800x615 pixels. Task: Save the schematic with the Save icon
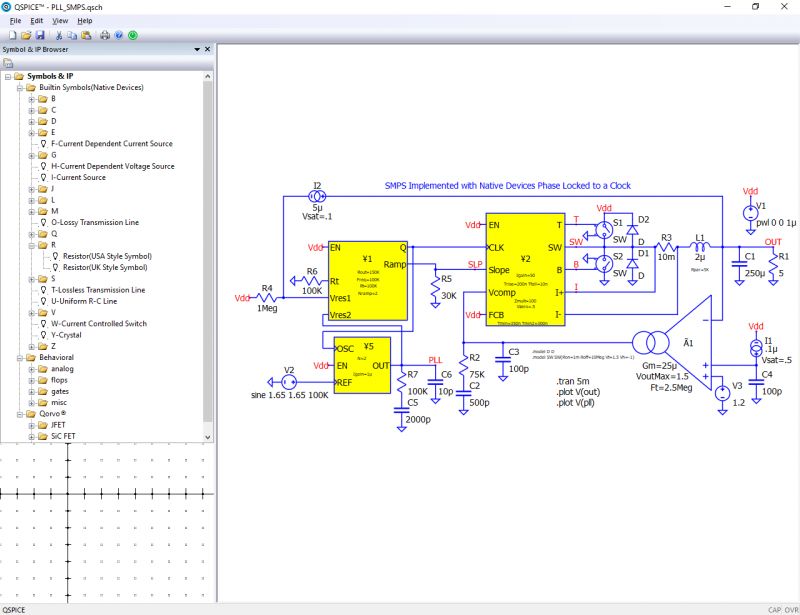tap(40, 35)
